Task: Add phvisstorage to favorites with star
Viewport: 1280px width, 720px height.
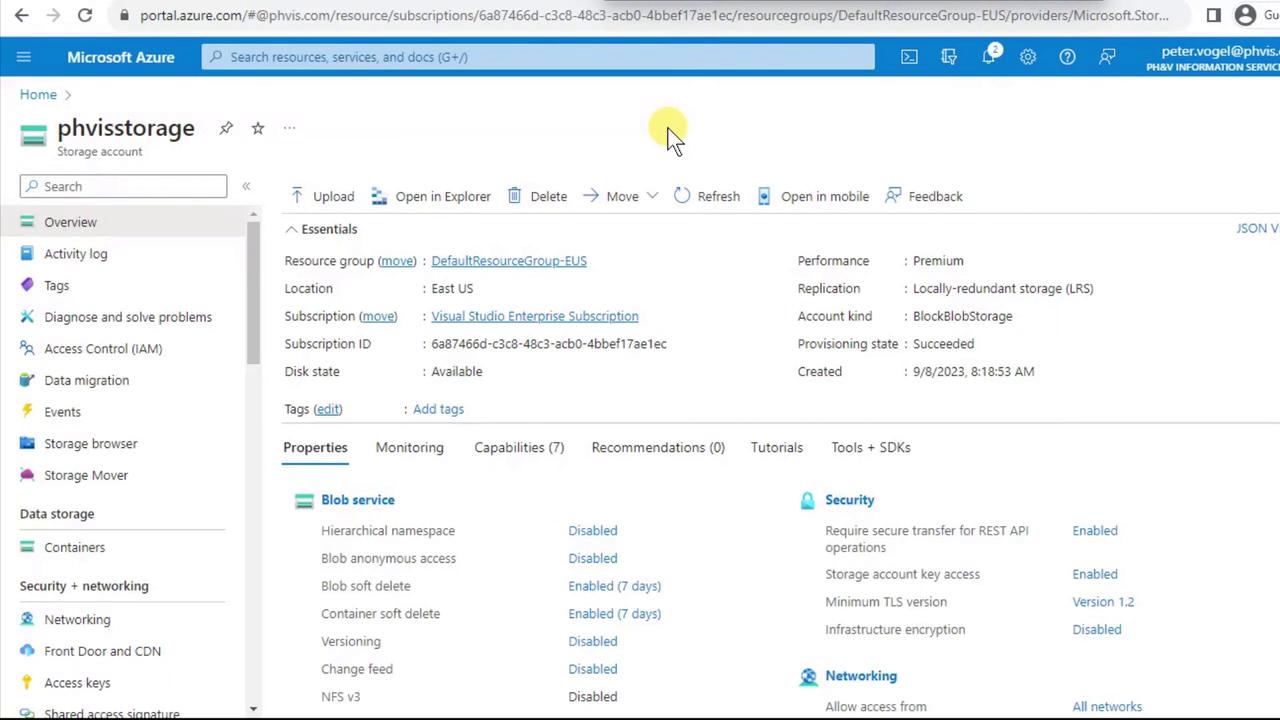Action: coord(258,128)
